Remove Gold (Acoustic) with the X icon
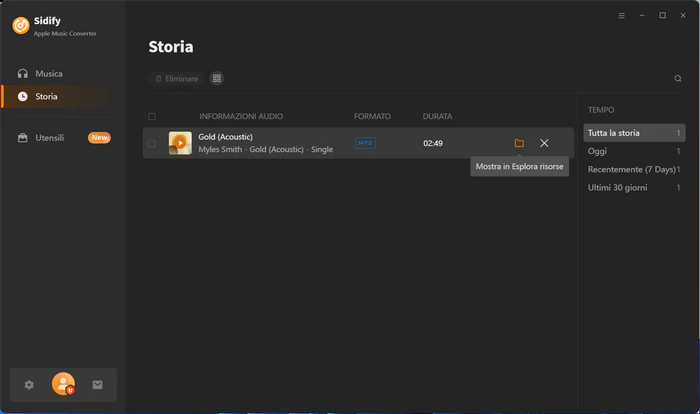This screenshot has height=414, width=700. click(x=544, y=143)
